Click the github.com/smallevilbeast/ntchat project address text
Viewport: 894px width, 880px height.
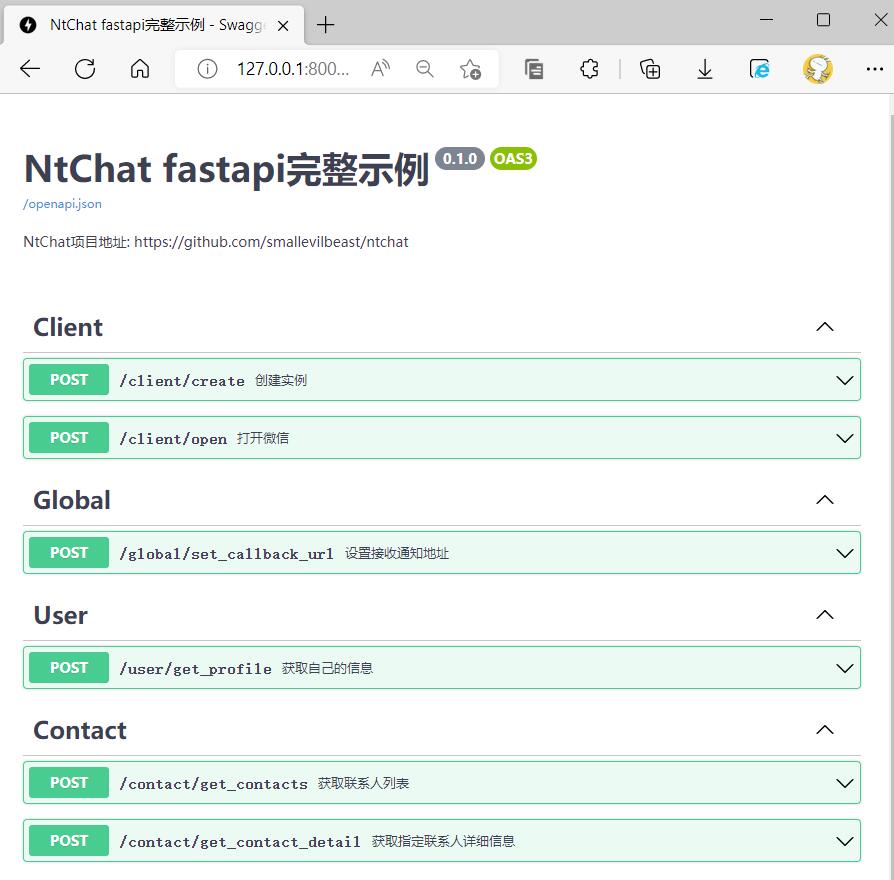click(271, 242)
